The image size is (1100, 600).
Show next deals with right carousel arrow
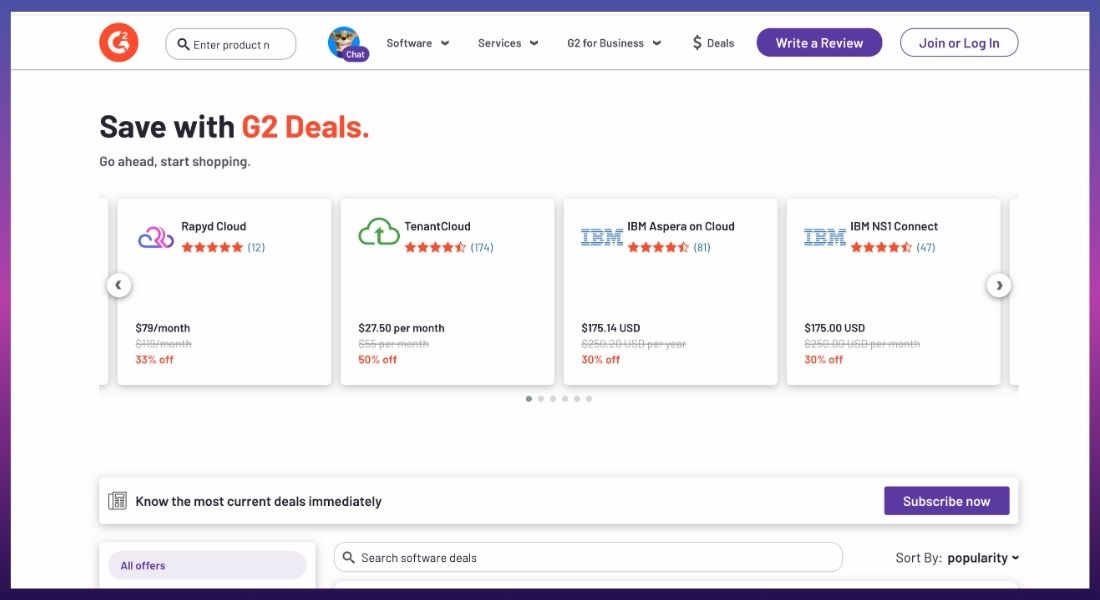(x=999, y=285)
